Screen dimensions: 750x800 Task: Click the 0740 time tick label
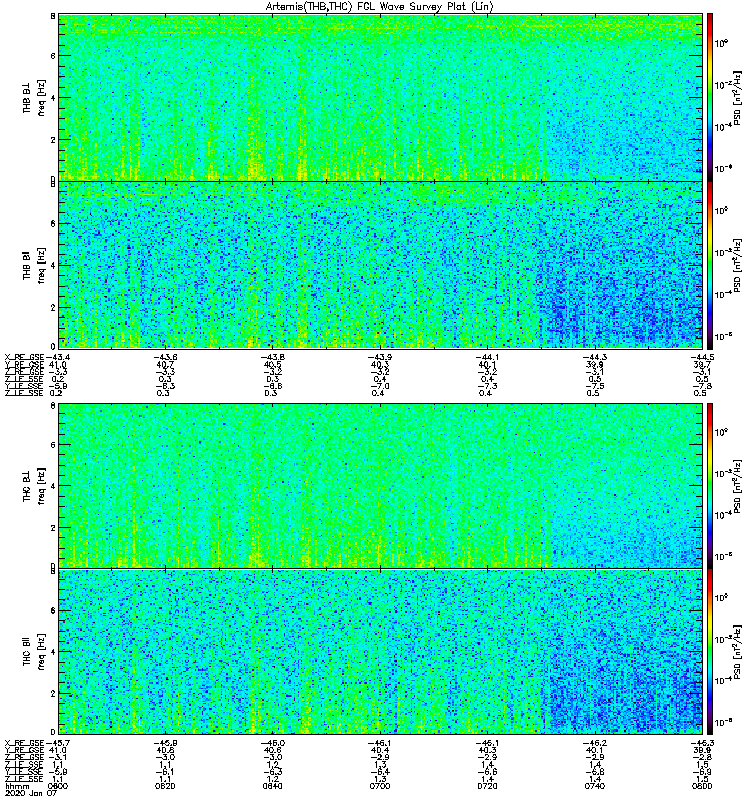click(594, 786)
